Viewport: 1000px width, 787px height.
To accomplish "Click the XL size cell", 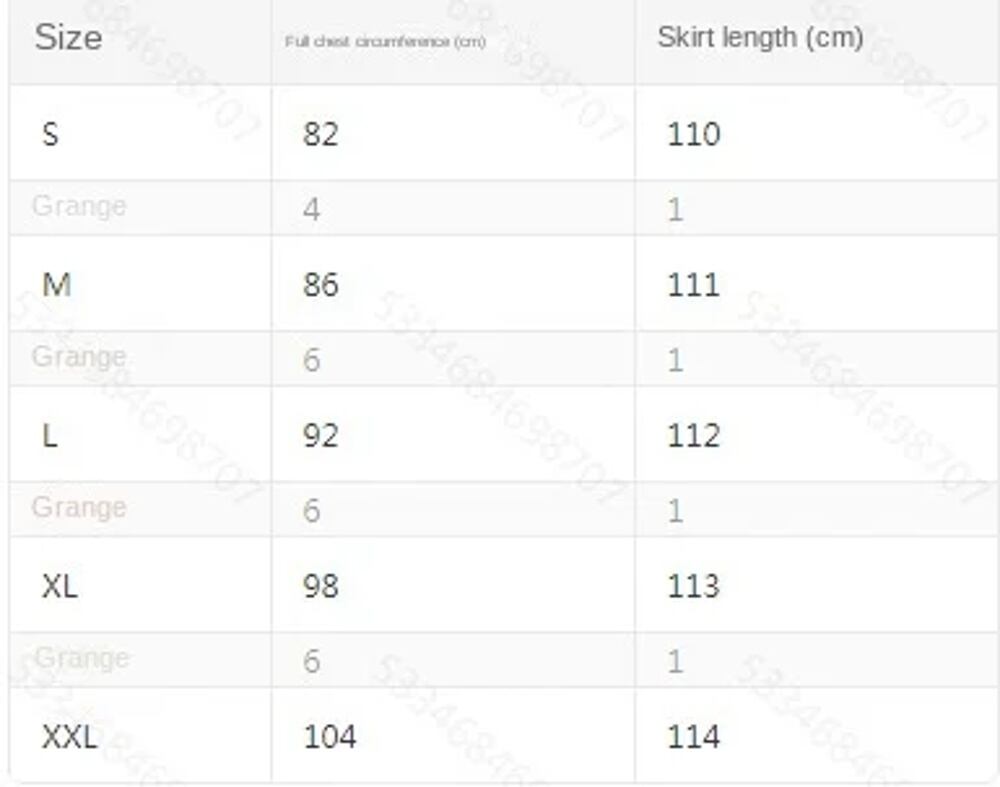I will [59, 585].
